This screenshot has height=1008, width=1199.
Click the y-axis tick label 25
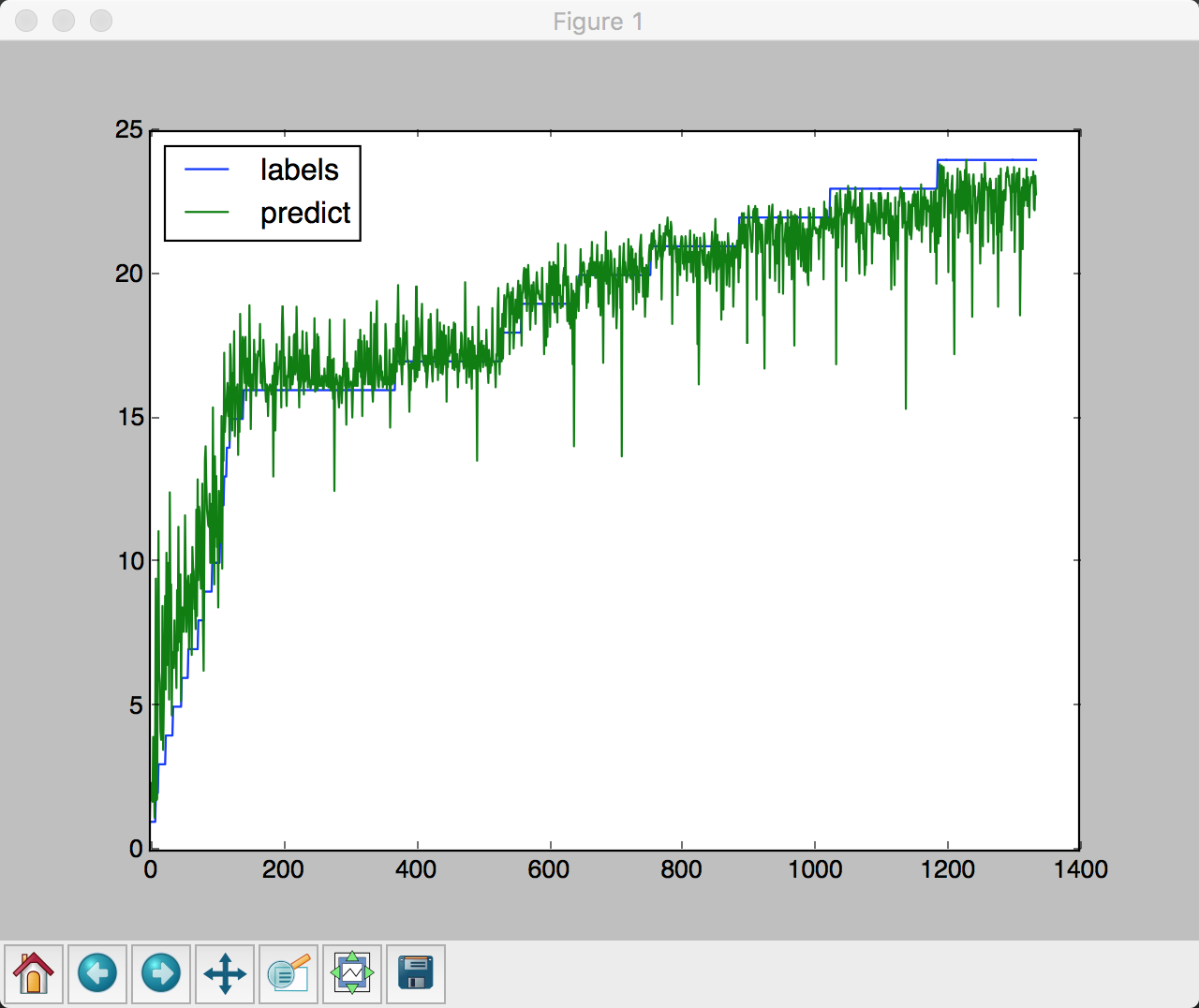pyautogui.click(x=129, y=130)
